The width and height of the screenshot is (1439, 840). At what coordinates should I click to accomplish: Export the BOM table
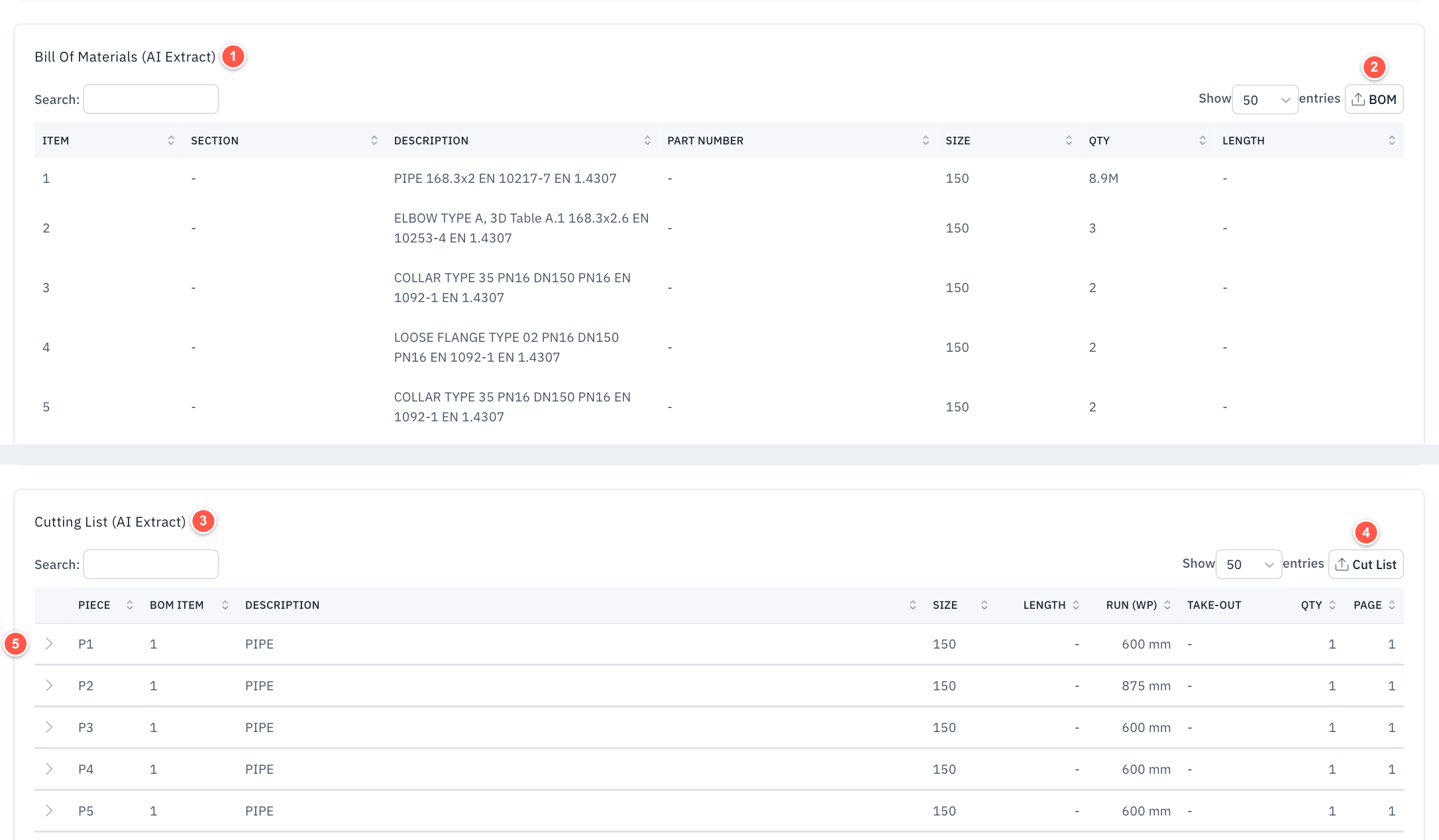tap(1373, 99)
